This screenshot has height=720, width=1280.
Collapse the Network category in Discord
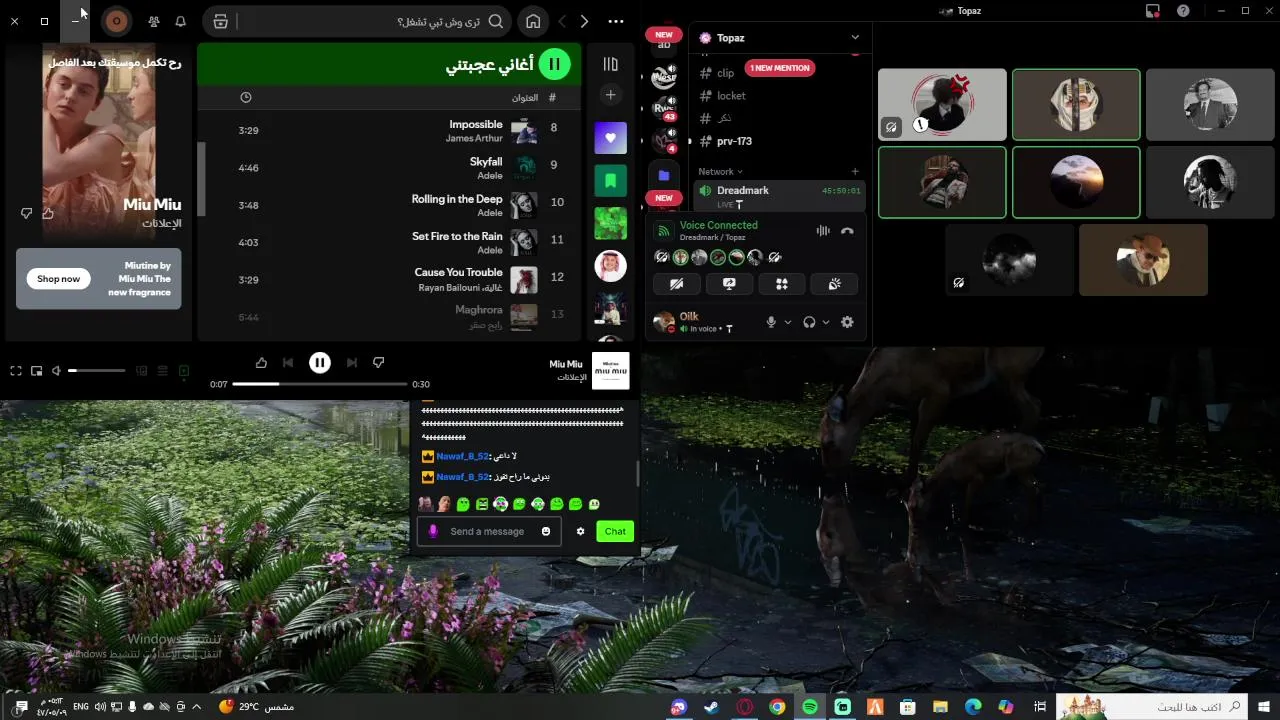coord(720,172)
